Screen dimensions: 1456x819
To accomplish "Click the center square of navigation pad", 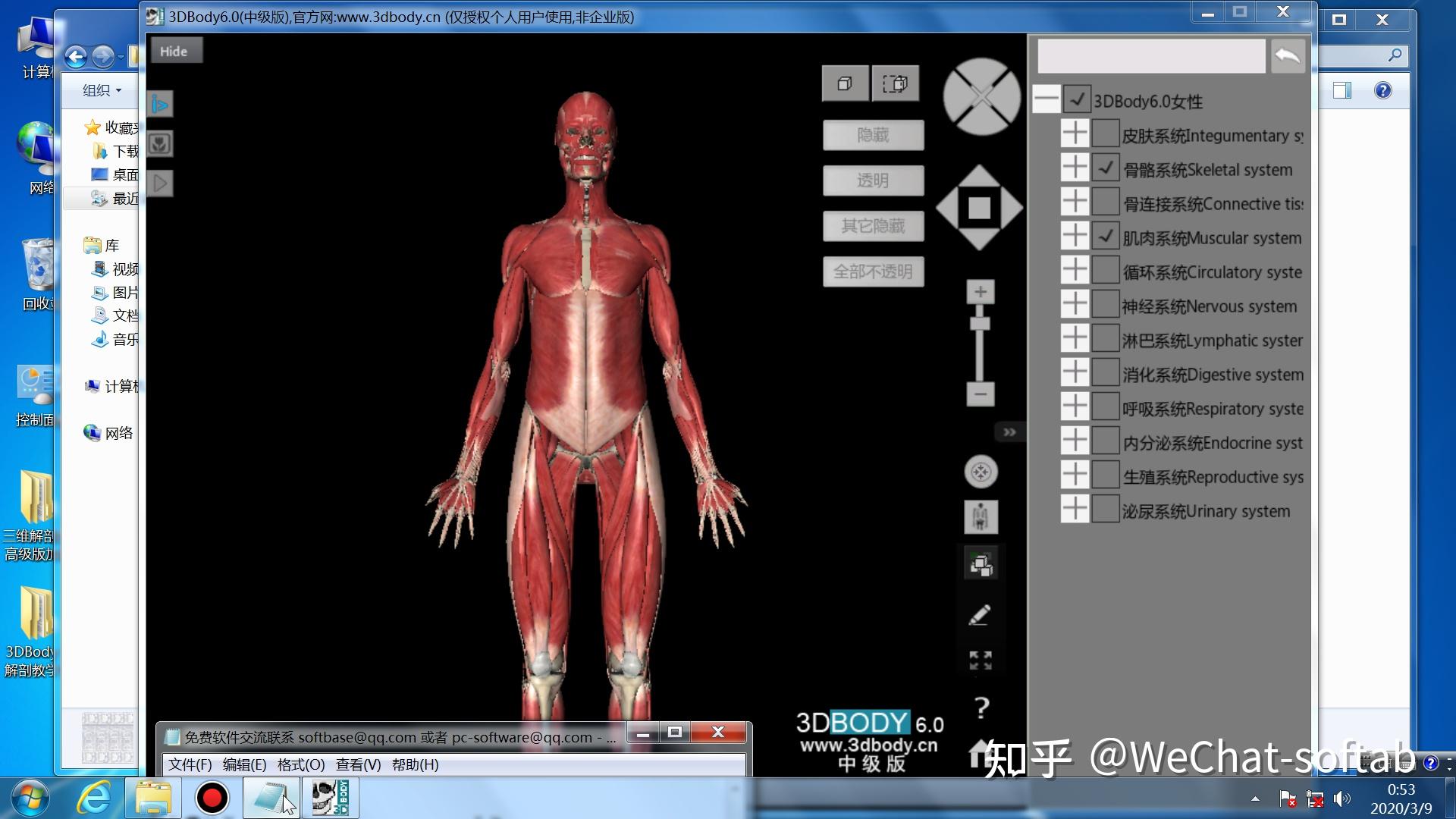I will coord(980,208).
